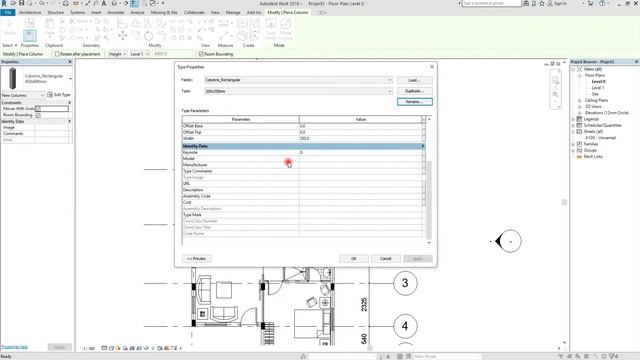Open the File menu tab
Screen dimensions: 640x360
[x=8, y=13]
